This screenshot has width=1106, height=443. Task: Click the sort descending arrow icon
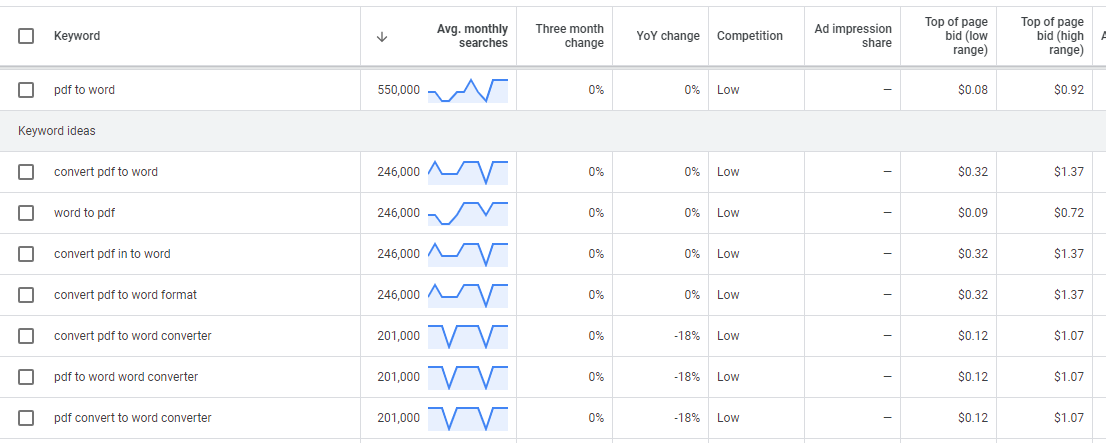[x=381, y=37]
